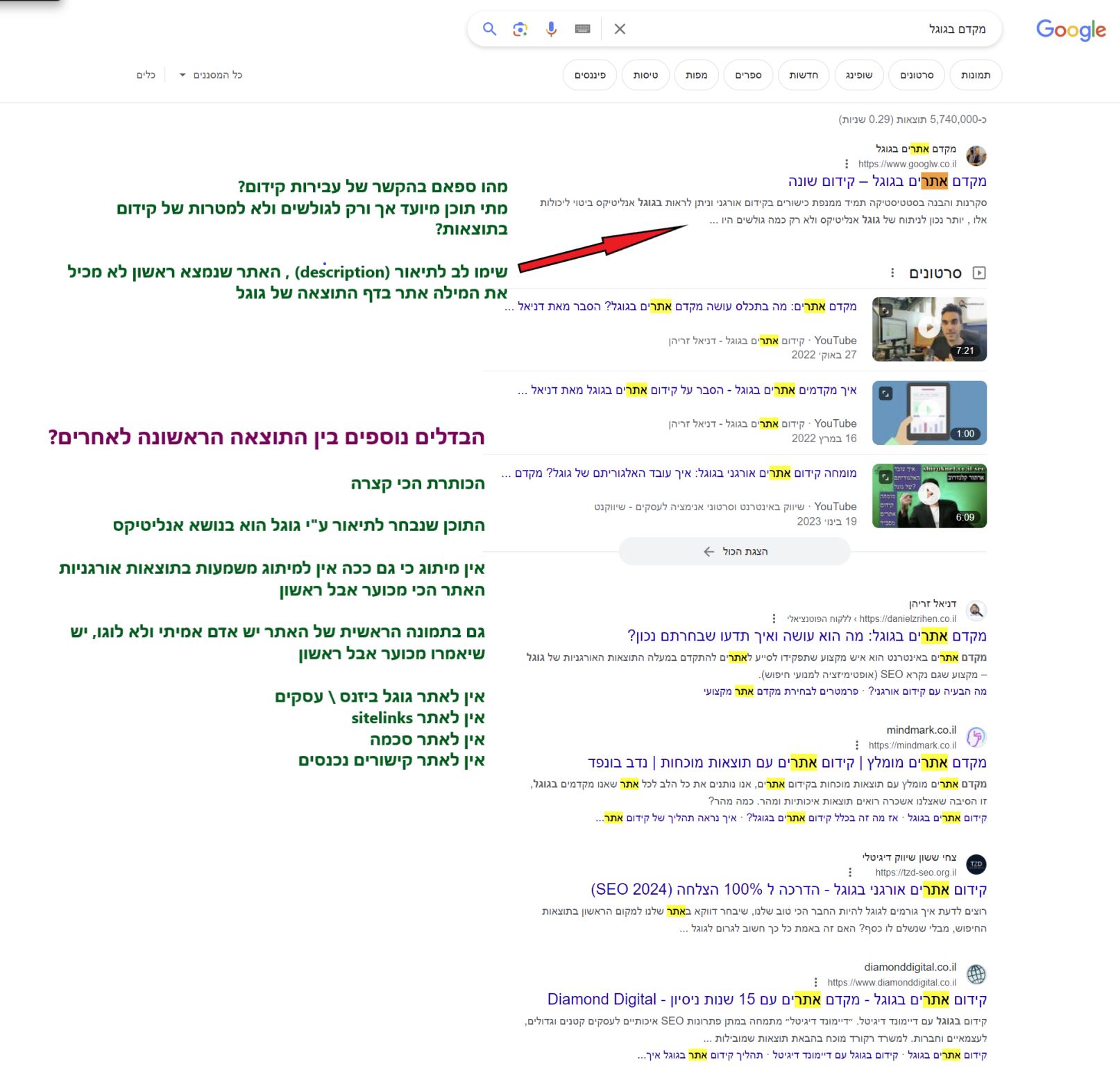Open the כלים tools button

[x=146, y=75]
